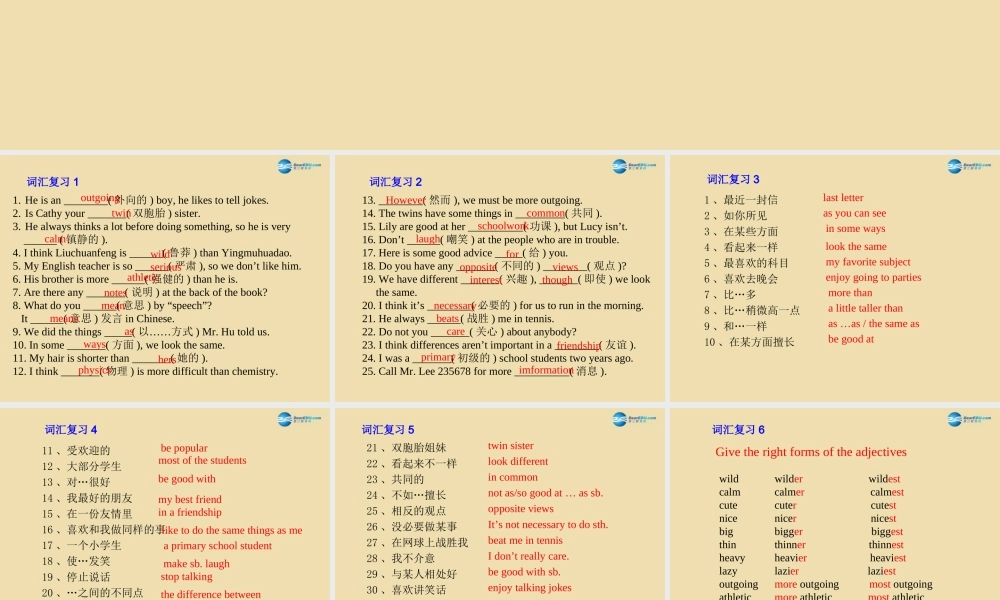Click the SmartEDU logo on slide 词汇复习 3
Screen dimensions: 1000x600
tap(953, 168)
